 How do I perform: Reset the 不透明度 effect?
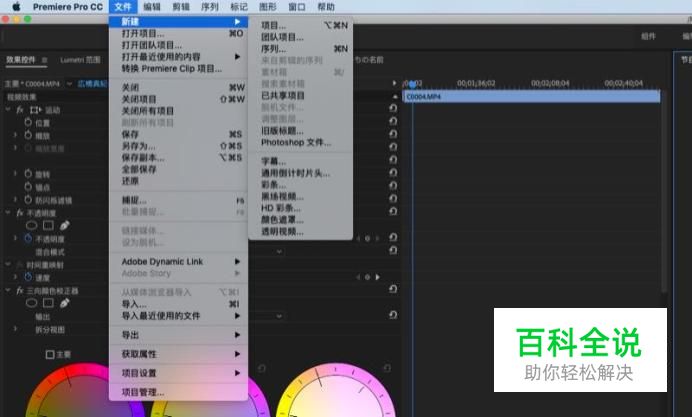[x=393, y=211]
